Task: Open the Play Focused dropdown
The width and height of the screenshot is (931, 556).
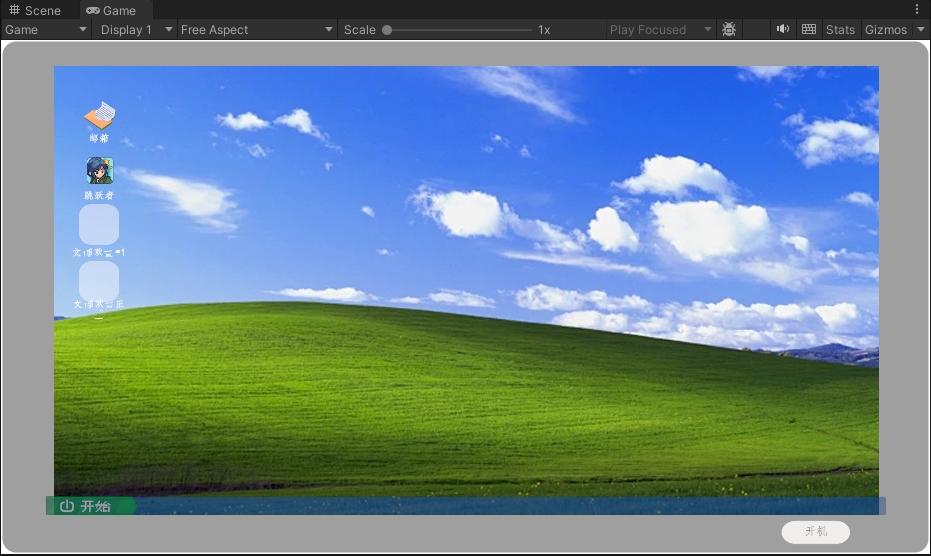Action: (x=660, y=30)
